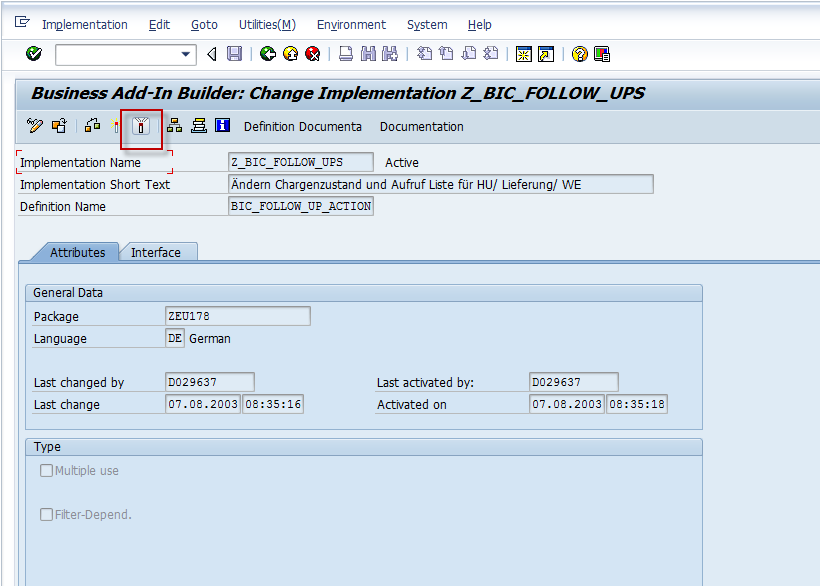Click the green Enter checkmark icon
Image resolution: width=821 pixels, height=587 pixels.
click(33, 54)
